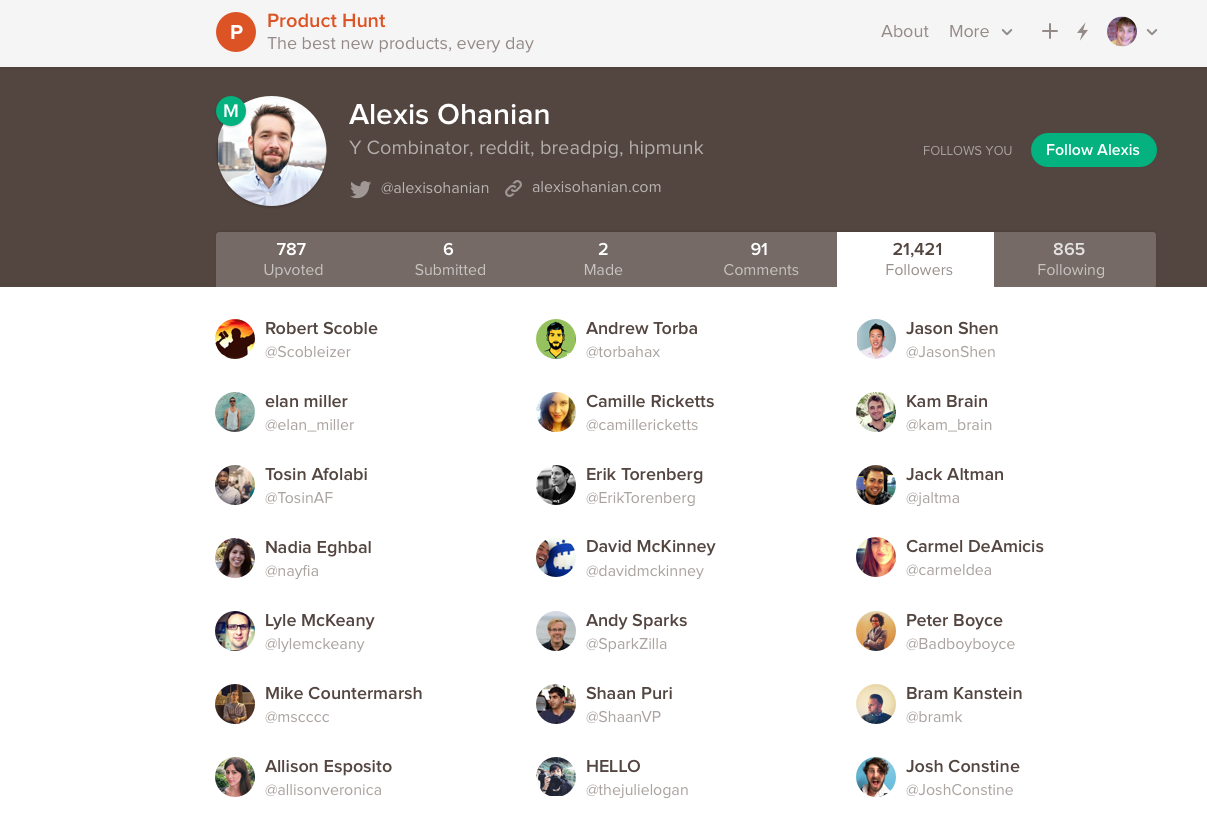Viewport: 1207px width, 815px height.
Task: Switch to the Comments tab
Action: 760,259
